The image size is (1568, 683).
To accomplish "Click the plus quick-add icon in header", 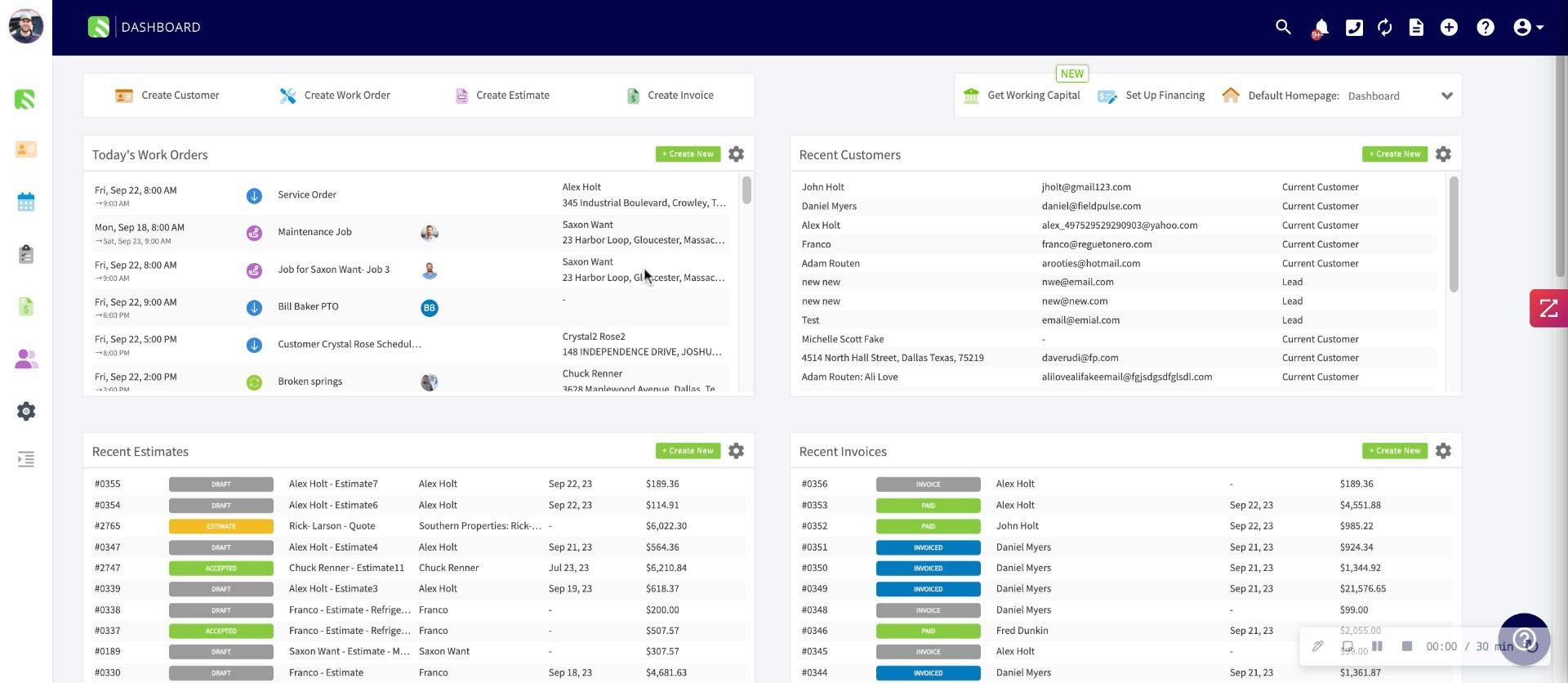I will pyautogui.click(x=1449, y=27).
